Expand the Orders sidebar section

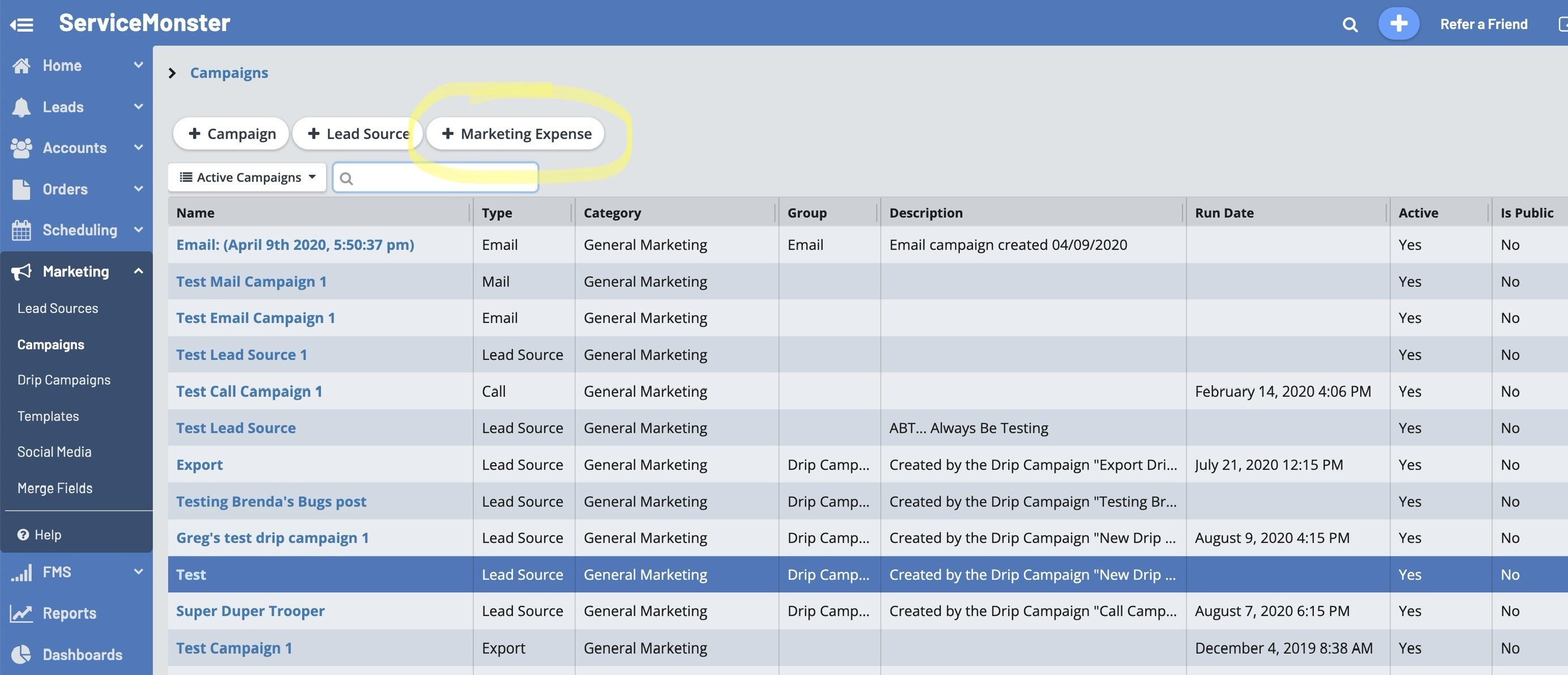point(138,188)
